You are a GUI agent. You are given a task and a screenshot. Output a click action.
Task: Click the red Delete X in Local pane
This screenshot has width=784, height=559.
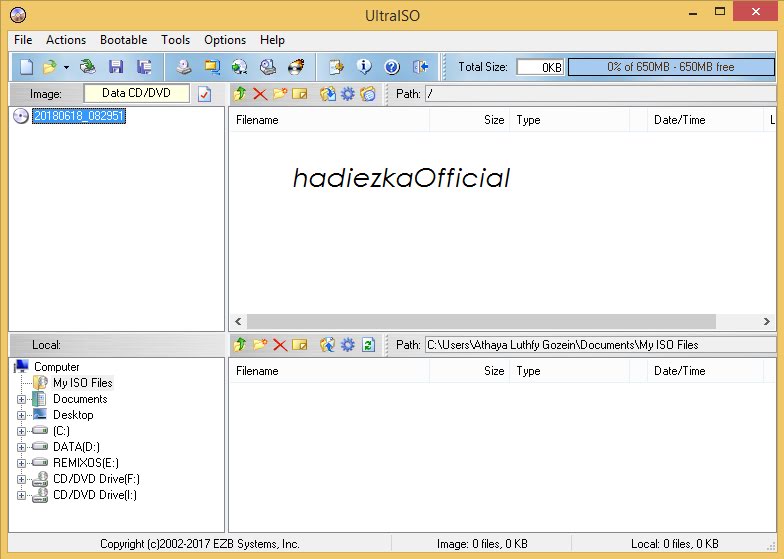tap(280, 344)
